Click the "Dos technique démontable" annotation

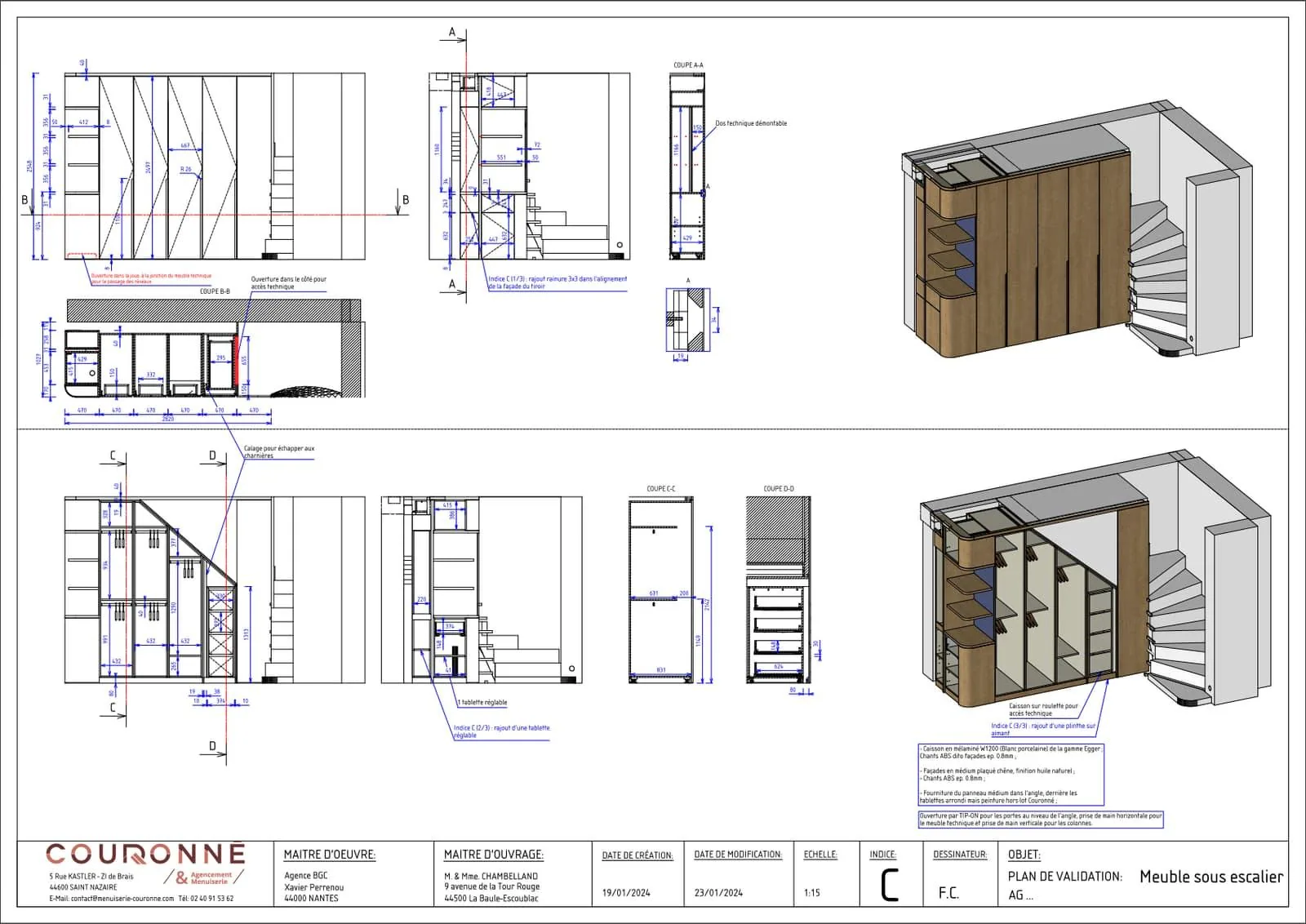pyautogui.click(x=751, y=123)
